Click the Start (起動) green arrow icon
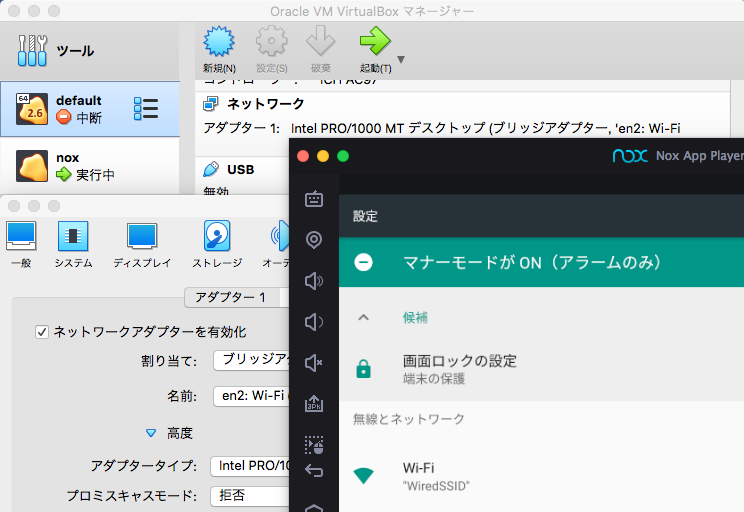 coord(375,41)
